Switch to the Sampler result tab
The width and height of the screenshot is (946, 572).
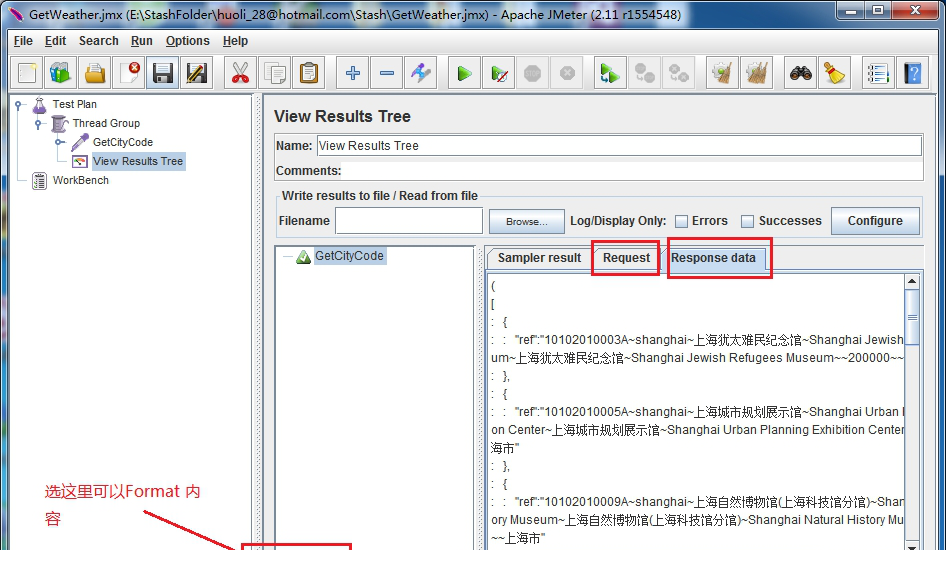(539, 258)
